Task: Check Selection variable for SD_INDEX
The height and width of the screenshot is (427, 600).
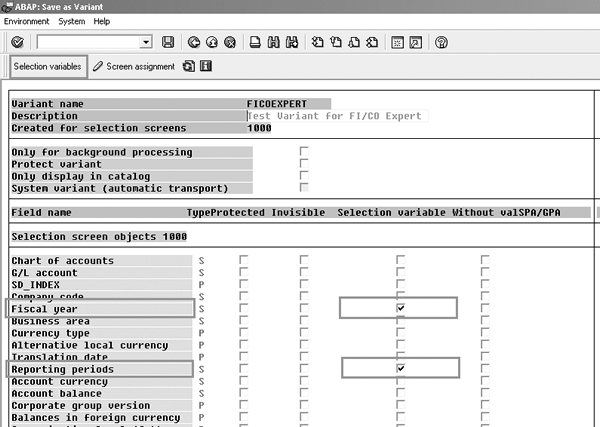Action: click(400, 284)
